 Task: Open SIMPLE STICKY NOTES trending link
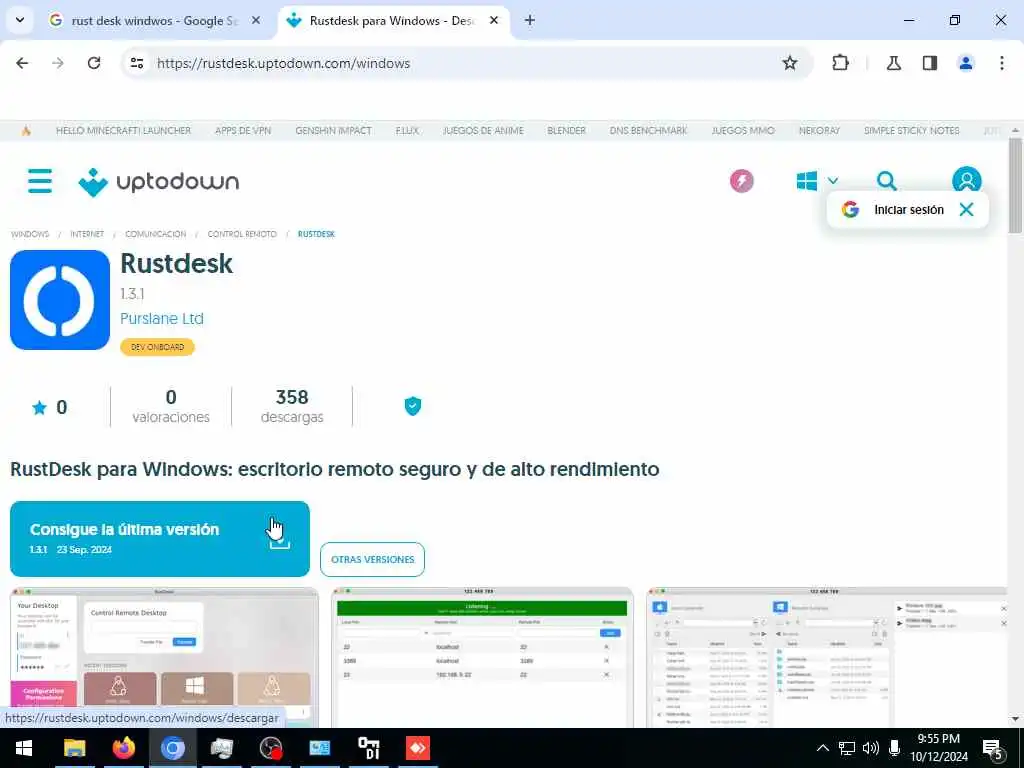912,131
